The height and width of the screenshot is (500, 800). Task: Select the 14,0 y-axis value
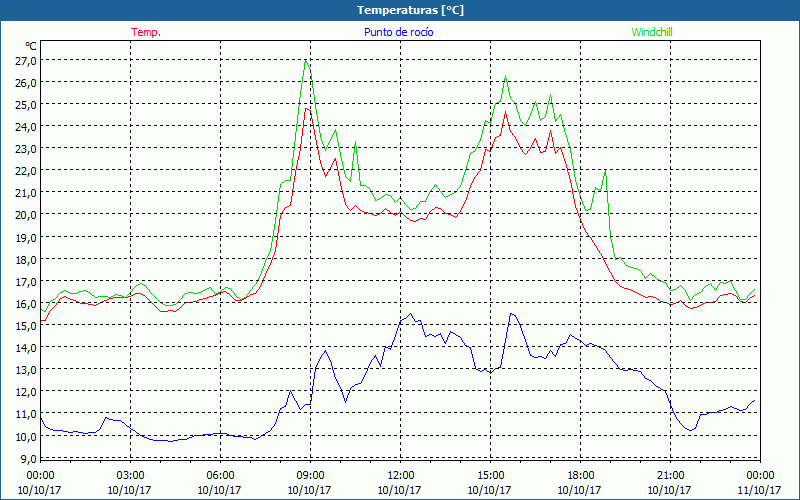(26, 347)
